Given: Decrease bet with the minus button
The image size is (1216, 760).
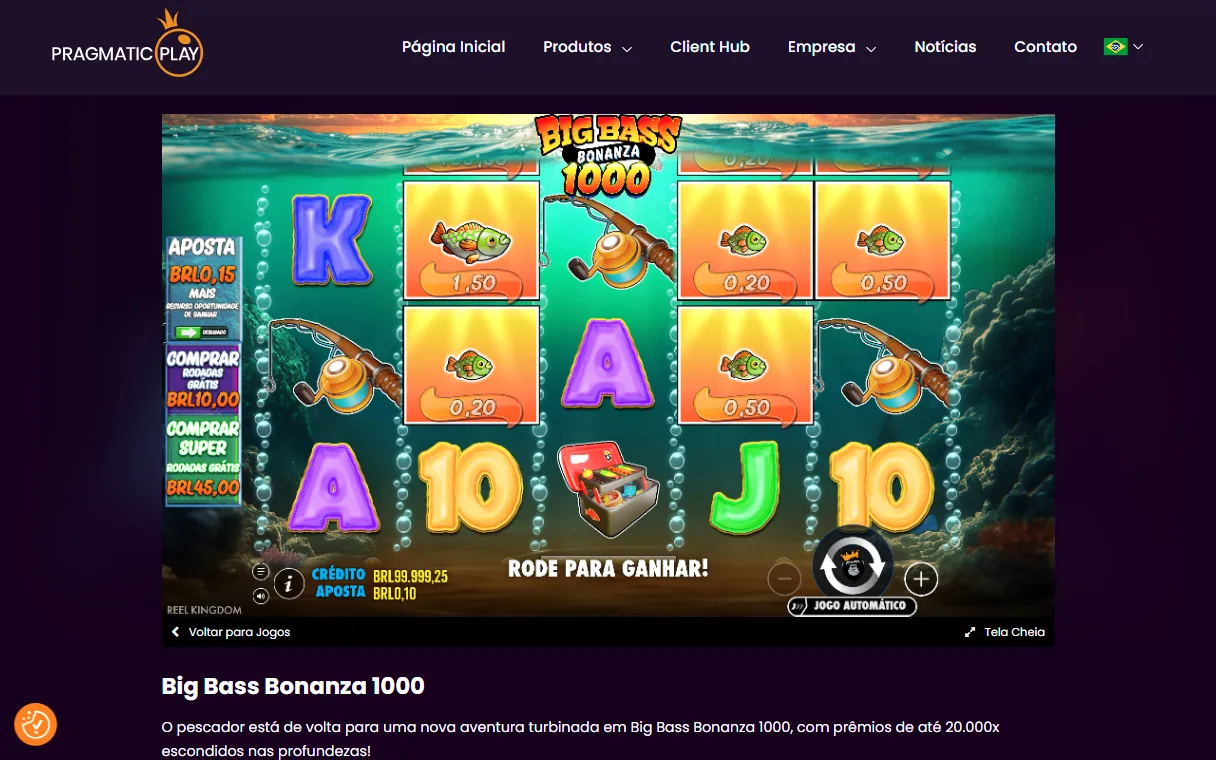Looking at the screenshot, I should point(784,578).
